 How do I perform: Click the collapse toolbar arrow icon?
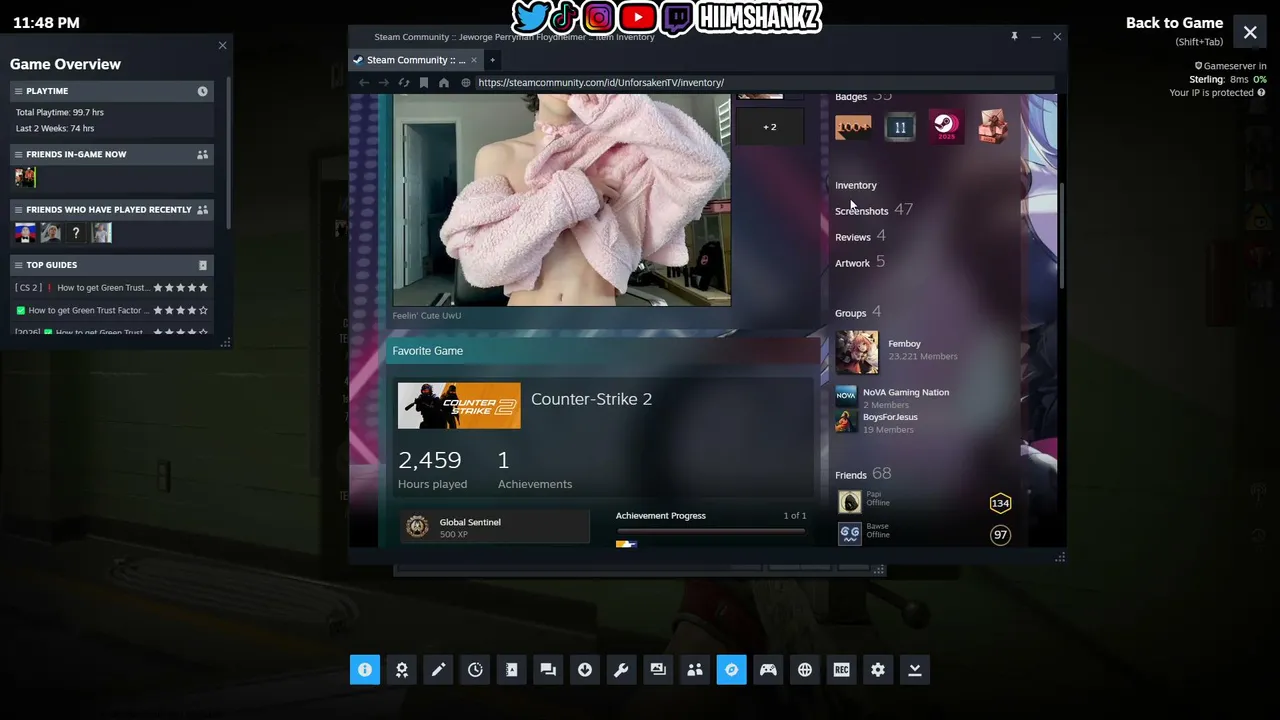pyautogui.click(x=914, y=670)
